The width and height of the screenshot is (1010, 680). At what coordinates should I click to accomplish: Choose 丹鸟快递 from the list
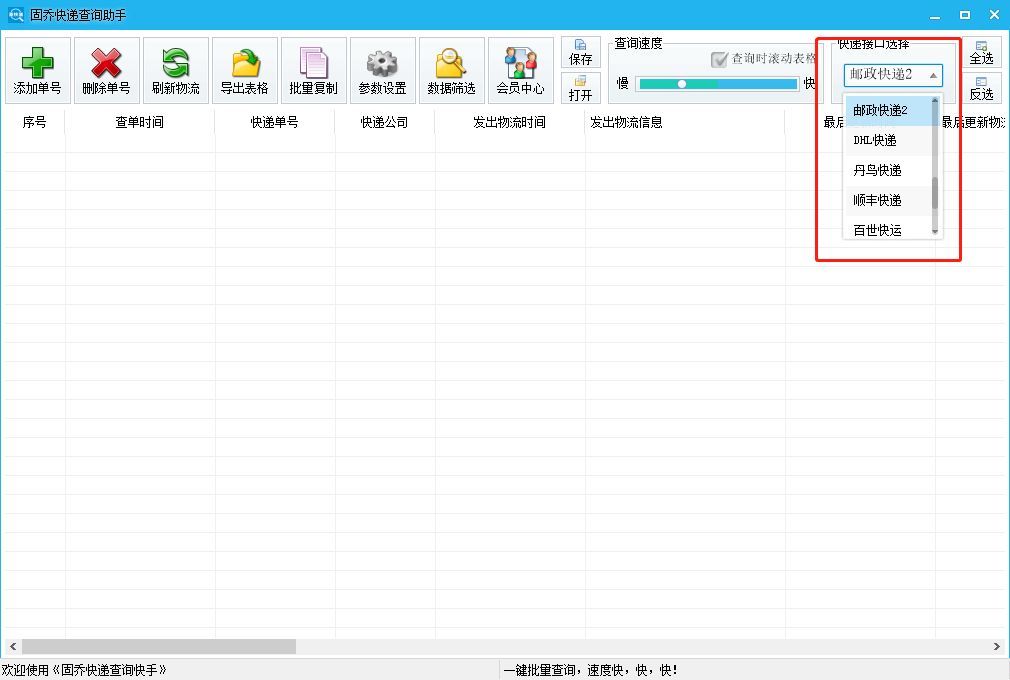889,171
